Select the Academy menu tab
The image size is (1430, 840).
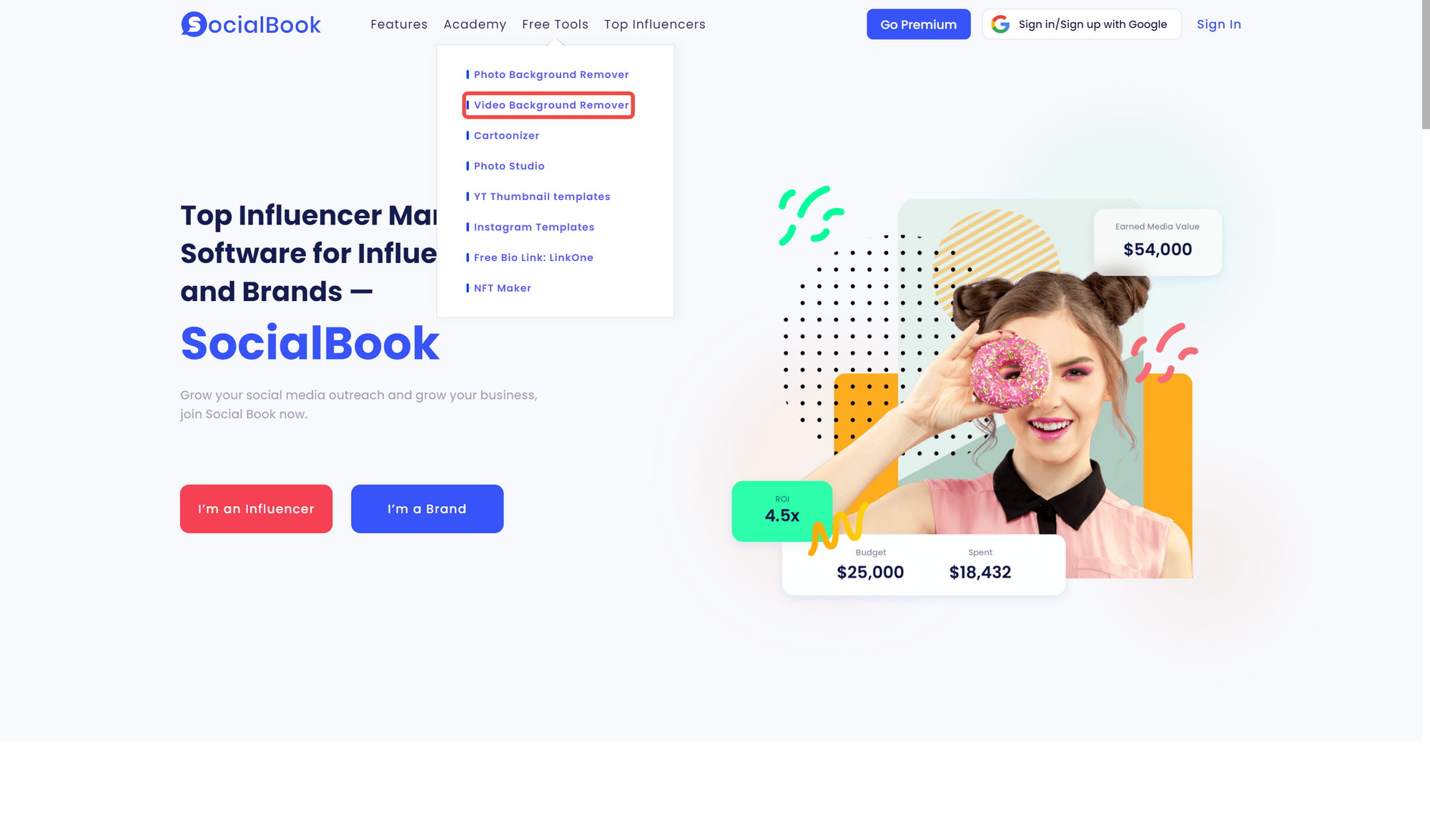click(x=475, y=24)
